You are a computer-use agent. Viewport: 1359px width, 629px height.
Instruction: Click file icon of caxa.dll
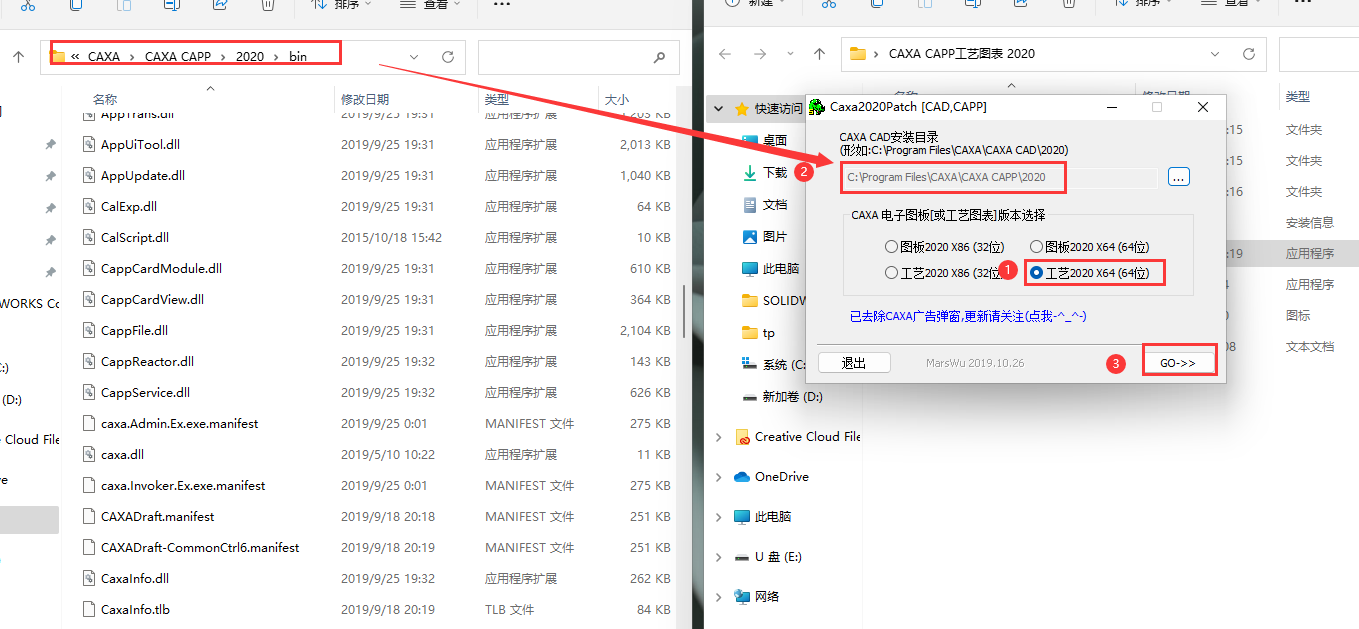pos(89,454)
